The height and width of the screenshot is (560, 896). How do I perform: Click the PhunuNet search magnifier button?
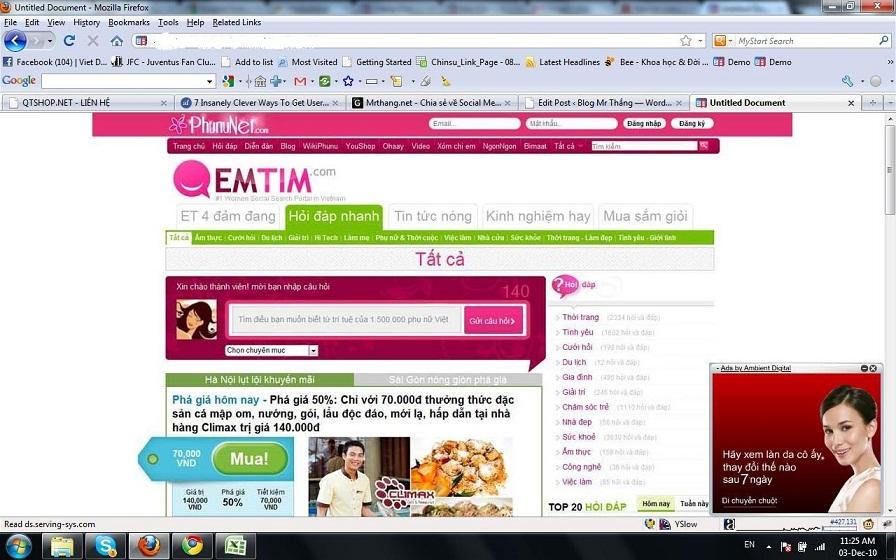[x=704, y=146]
